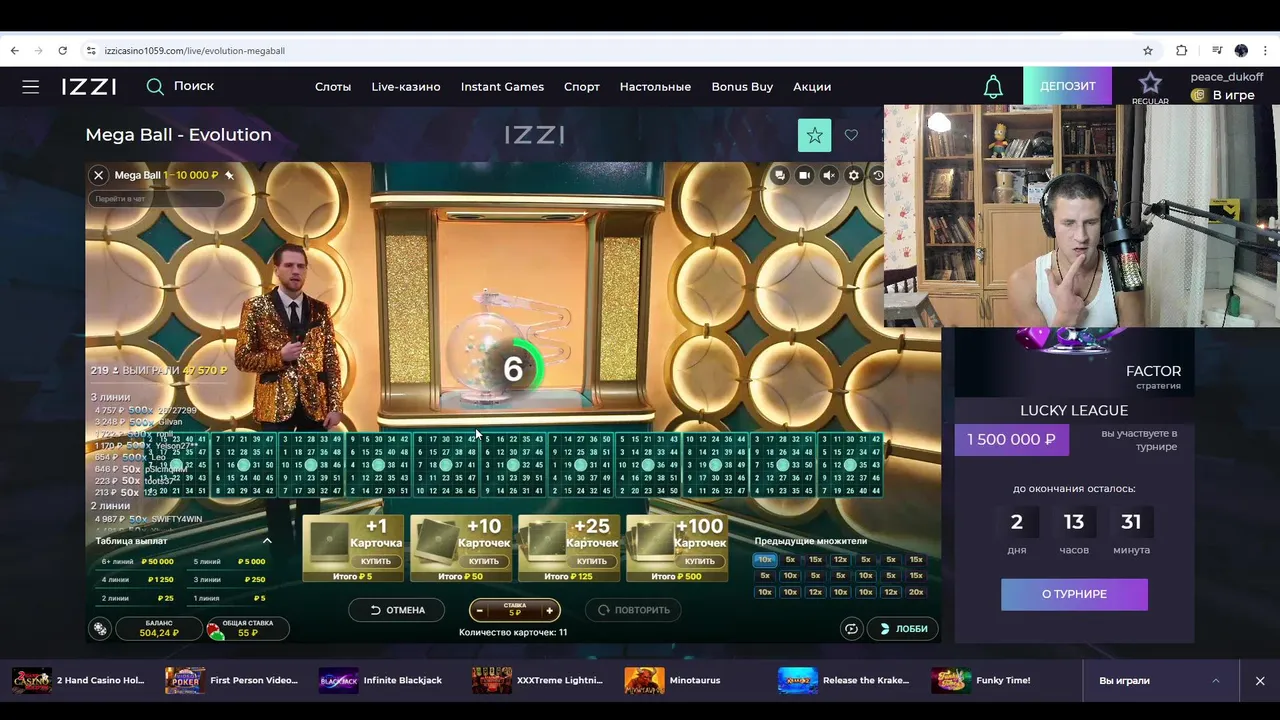Open Release the Kraken game
Image resolution: width=1280 pixels, height=720 pixels.
[845, 680]
